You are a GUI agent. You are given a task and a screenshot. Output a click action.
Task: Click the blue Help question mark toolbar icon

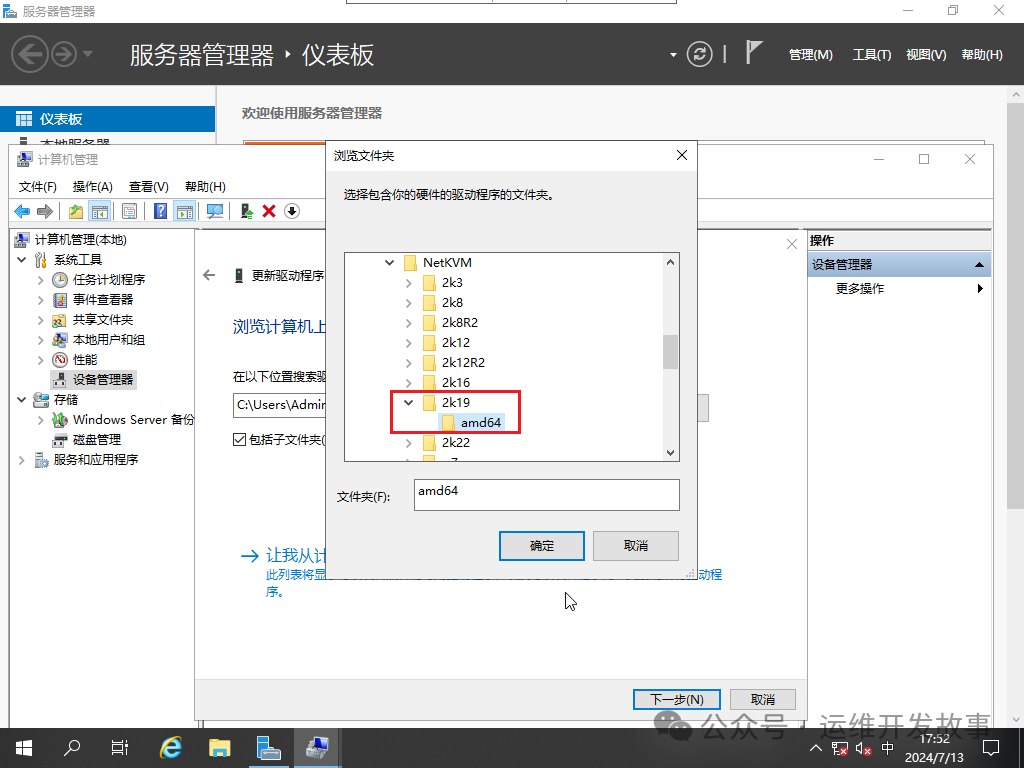coord(160,211)
